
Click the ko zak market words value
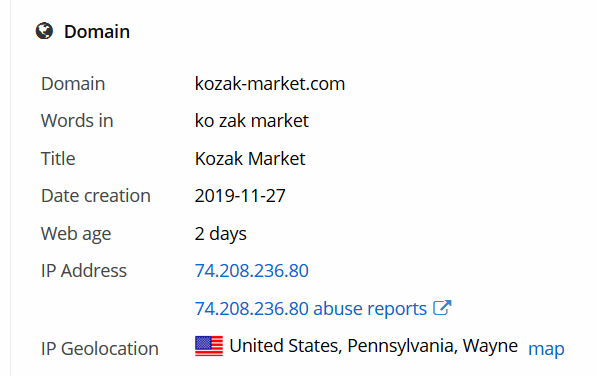tap(251, 121)
